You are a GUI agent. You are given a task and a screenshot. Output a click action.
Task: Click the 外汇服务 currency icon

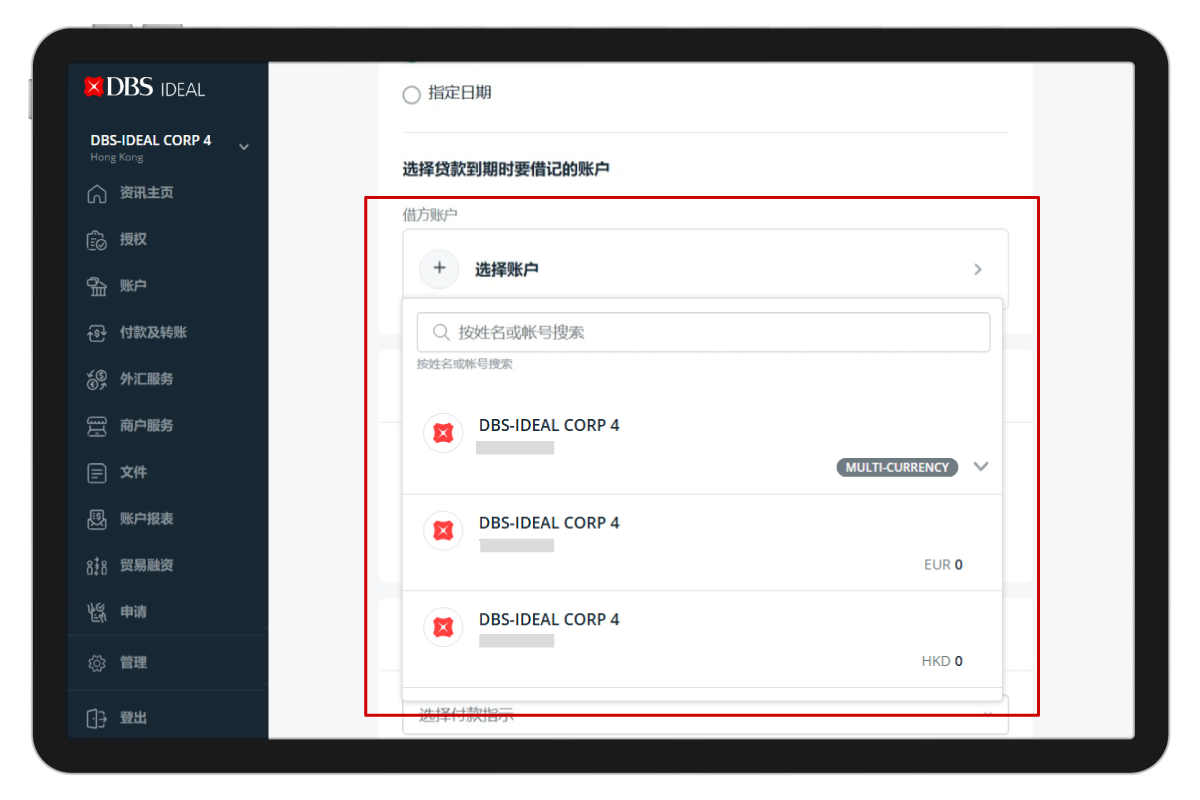tap(97, 379)
